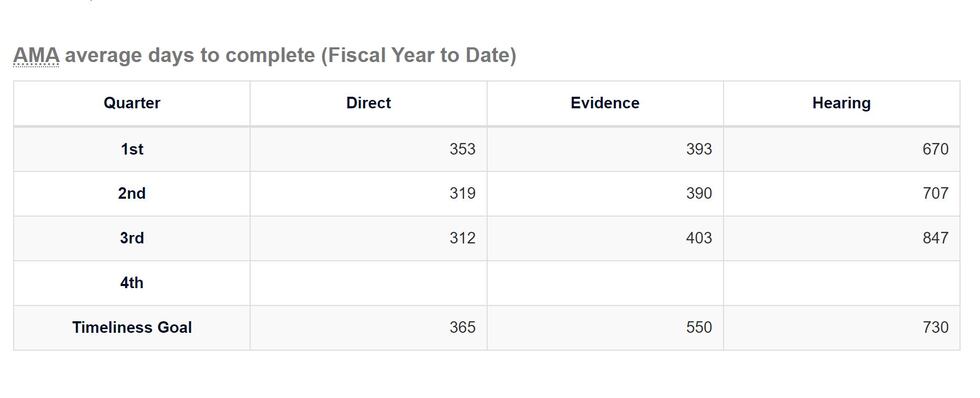Select the Evidence column header

[x=605, y=103]
